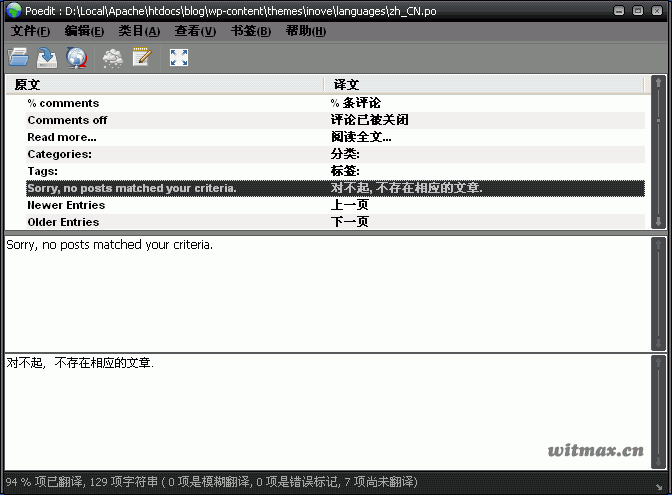Click the up arrow of string list scrollbar
The height and width of the screenshot is (495, 672).
pyautogui.click(x=659, y=82)
